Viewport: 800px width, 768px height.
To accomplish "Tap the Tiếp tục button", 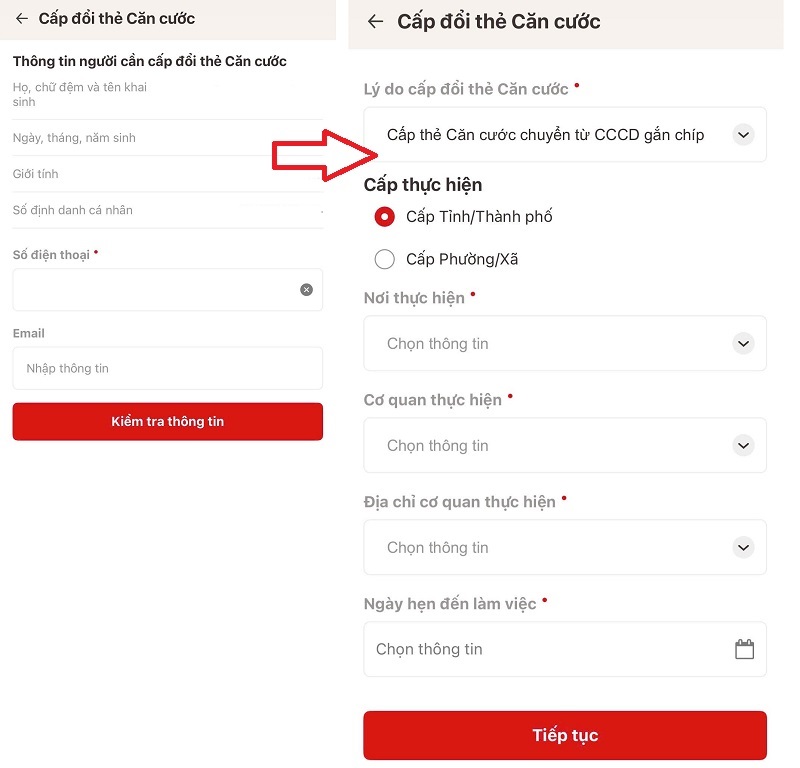I will click(x=564, y=736).
